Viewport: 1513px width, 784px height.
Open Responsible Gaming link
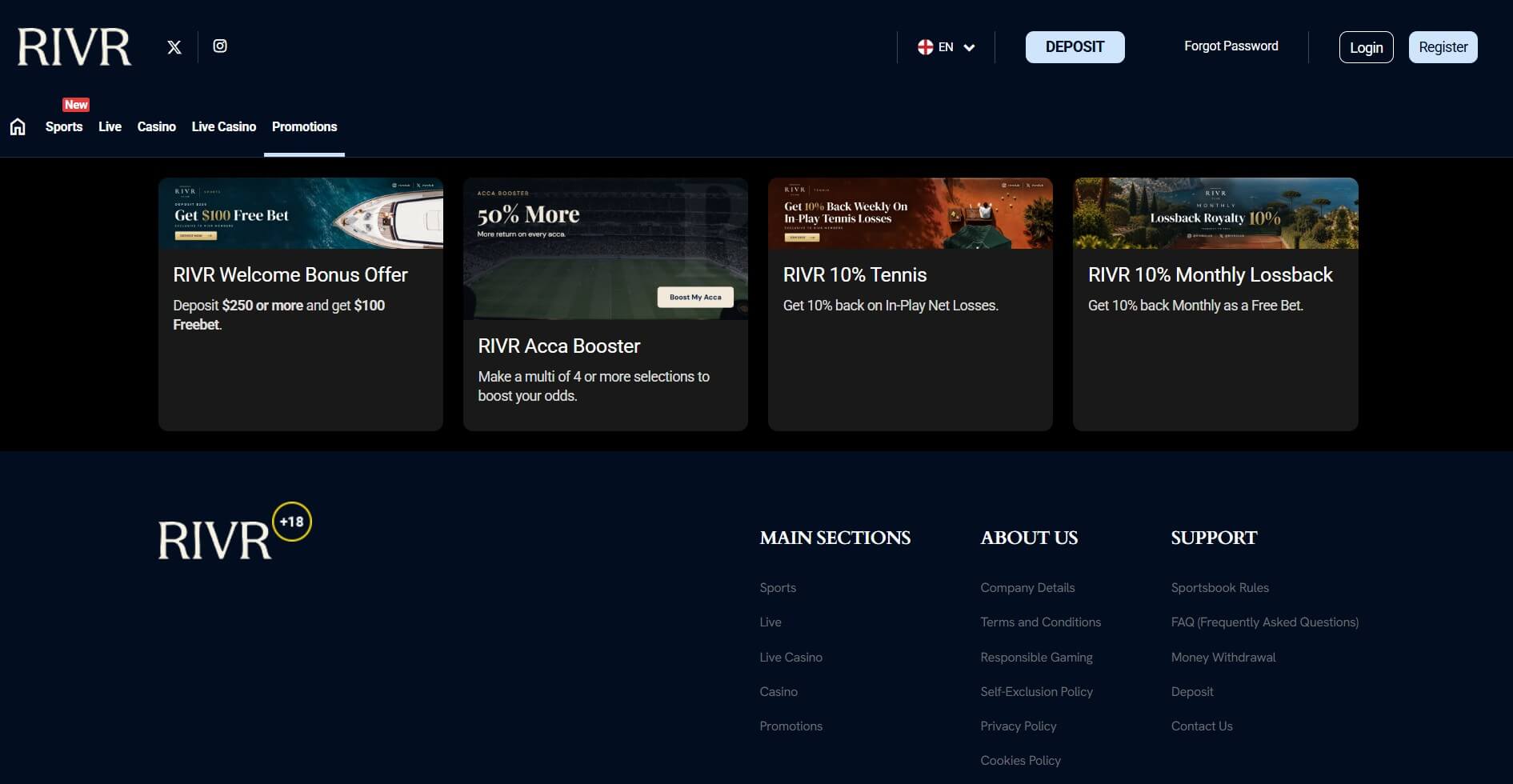point(1036,657)
